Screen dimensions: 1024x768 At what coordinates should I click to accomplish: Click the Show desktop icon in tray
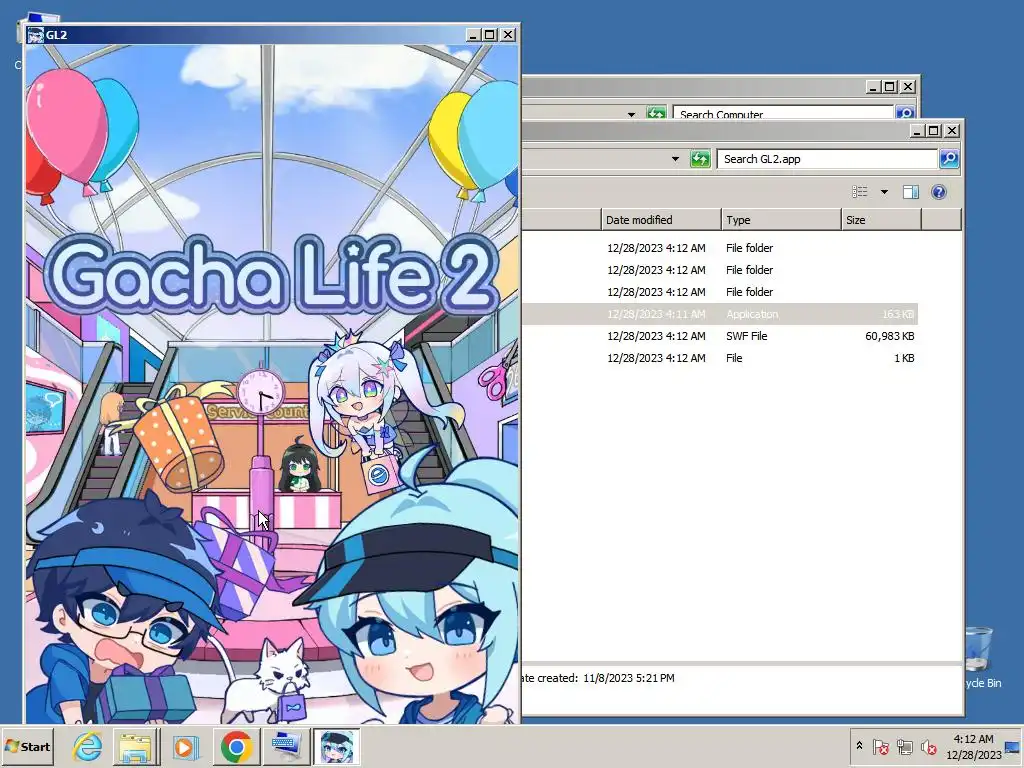pos(1012,746)
